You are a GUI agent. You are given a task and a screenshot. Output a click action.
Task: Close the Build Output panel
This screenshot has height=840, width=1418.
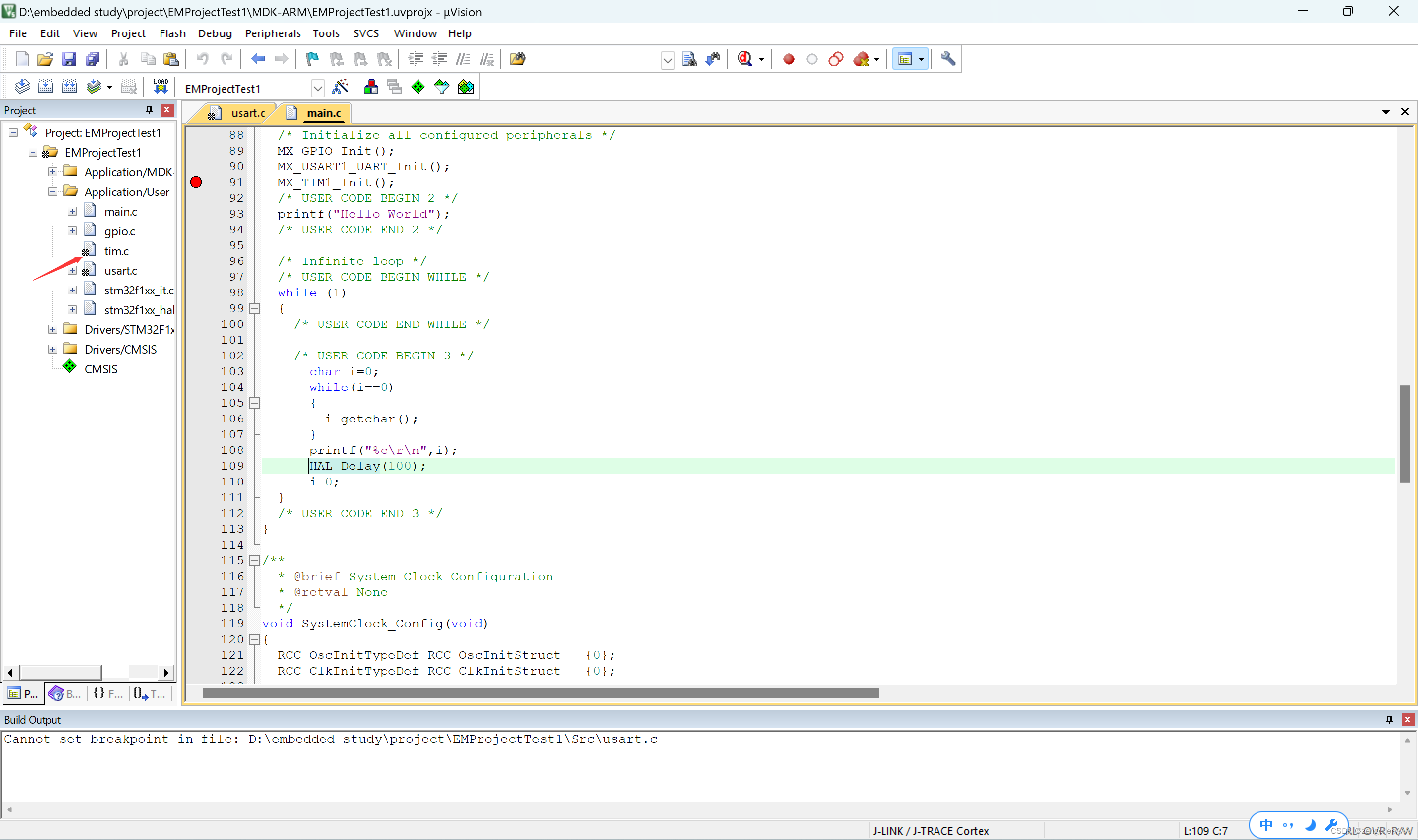1407,719
